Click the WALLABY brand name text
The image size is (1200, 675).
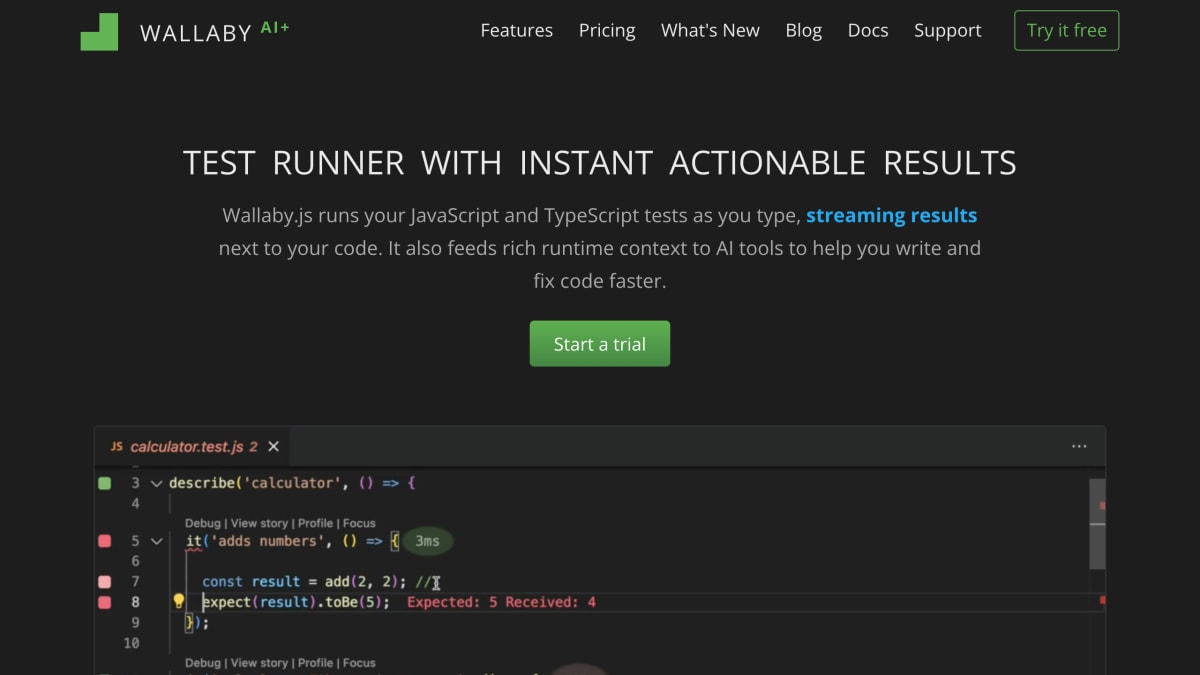(x=196, y=33)
